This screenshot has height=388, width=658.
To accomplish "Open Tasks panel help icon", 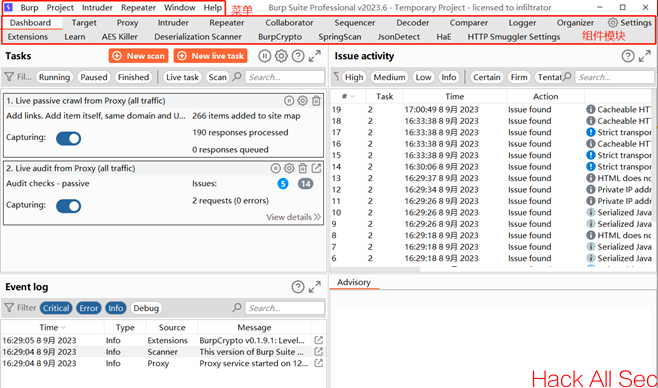I will point(298,56).
